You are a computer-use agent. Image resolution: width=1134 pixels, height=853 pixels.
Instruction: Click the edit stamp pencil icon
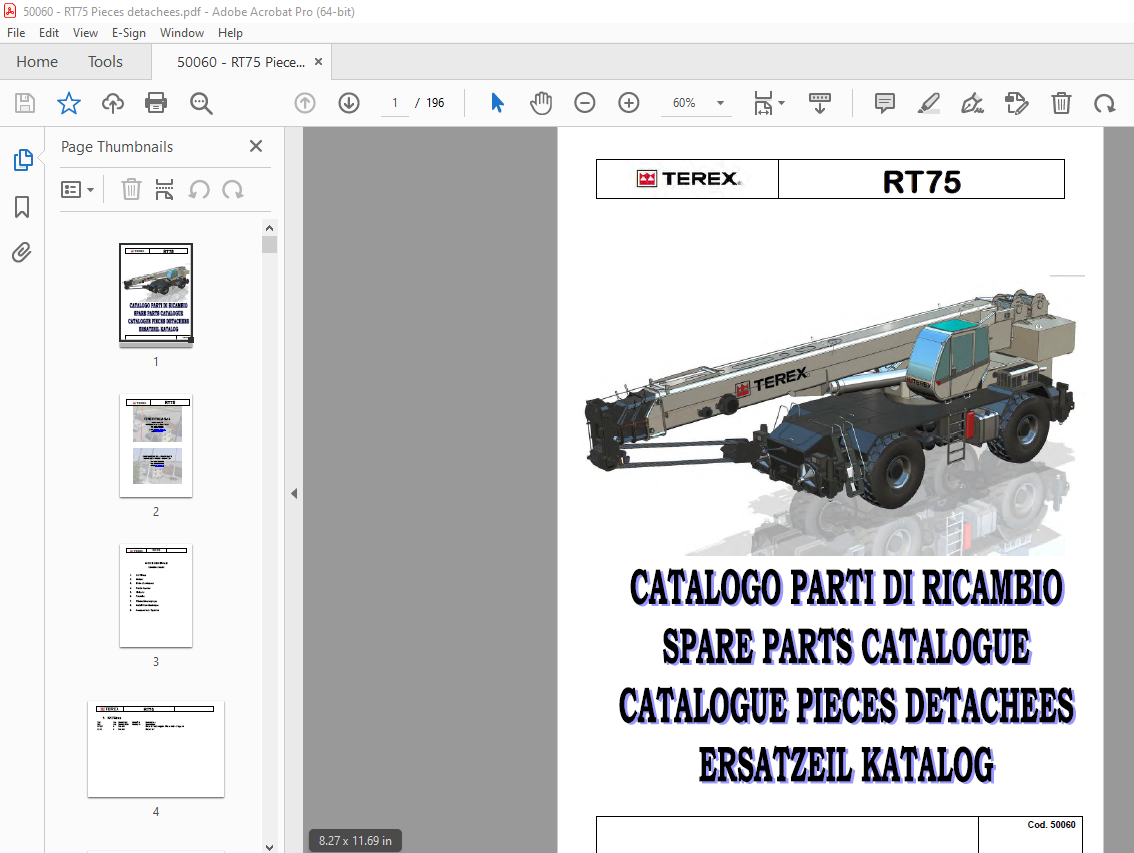click(1016, 103)
